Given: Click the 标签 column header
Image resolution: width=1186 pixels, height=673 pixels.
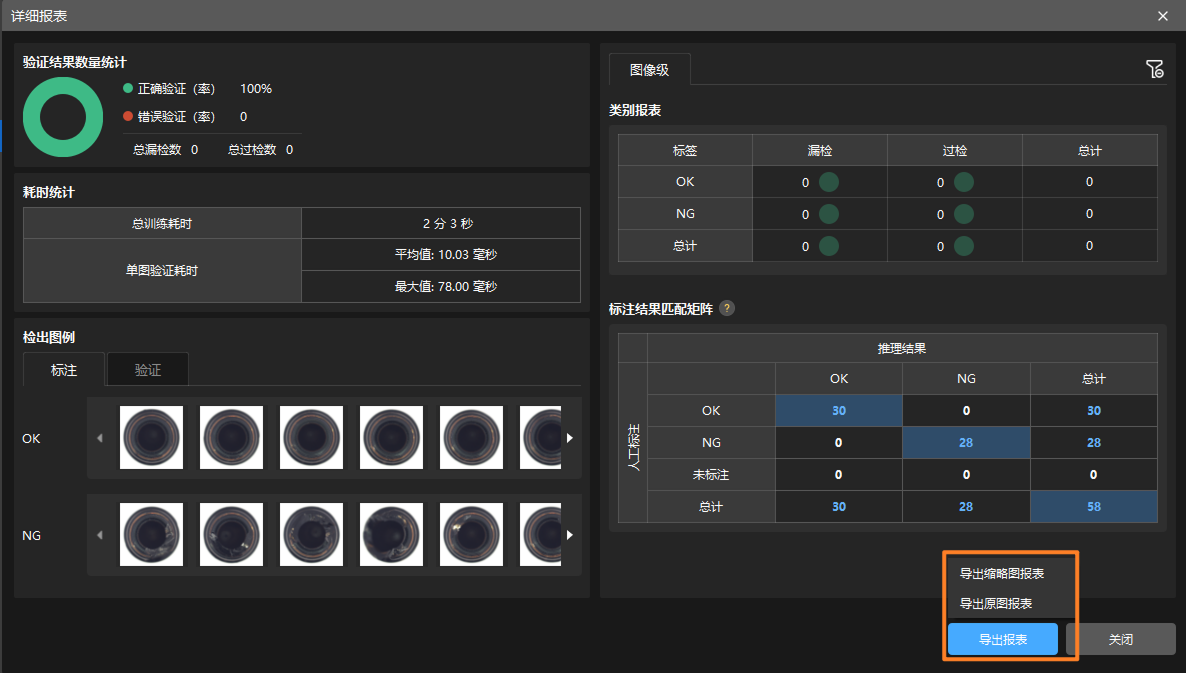Looking at the screenshot, I should (x=685, y=150).
